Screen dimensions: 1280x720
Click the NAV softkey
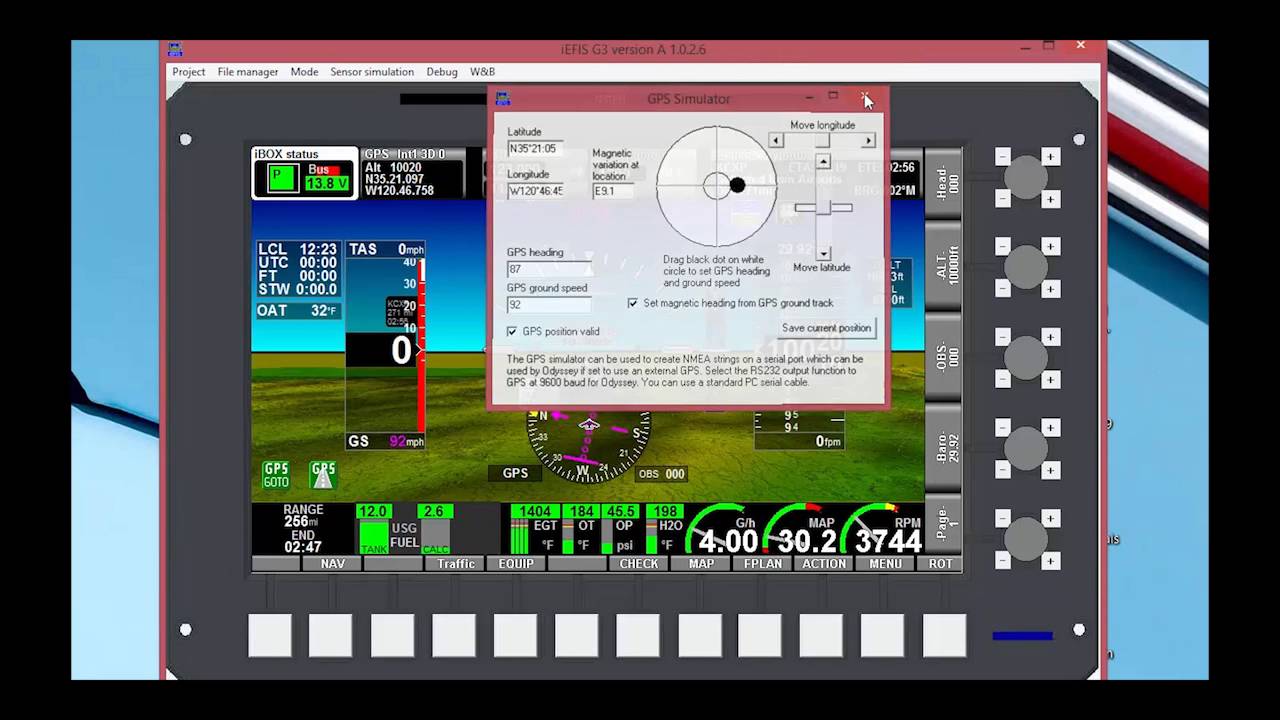333,564
